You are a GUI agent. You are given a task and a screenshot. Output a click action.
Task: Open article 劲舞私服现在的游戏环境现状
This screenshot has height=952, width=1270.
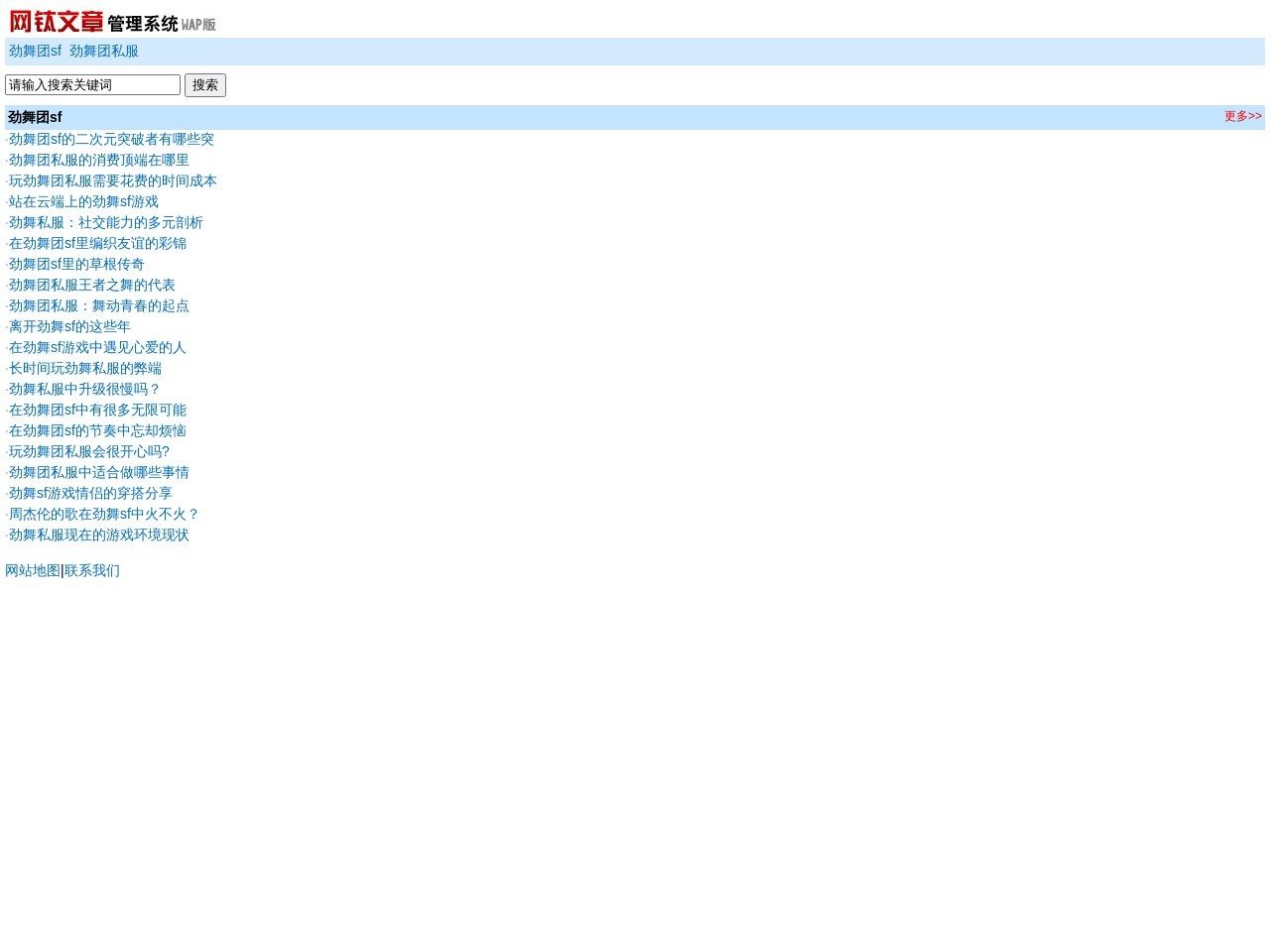coord(98,535)
